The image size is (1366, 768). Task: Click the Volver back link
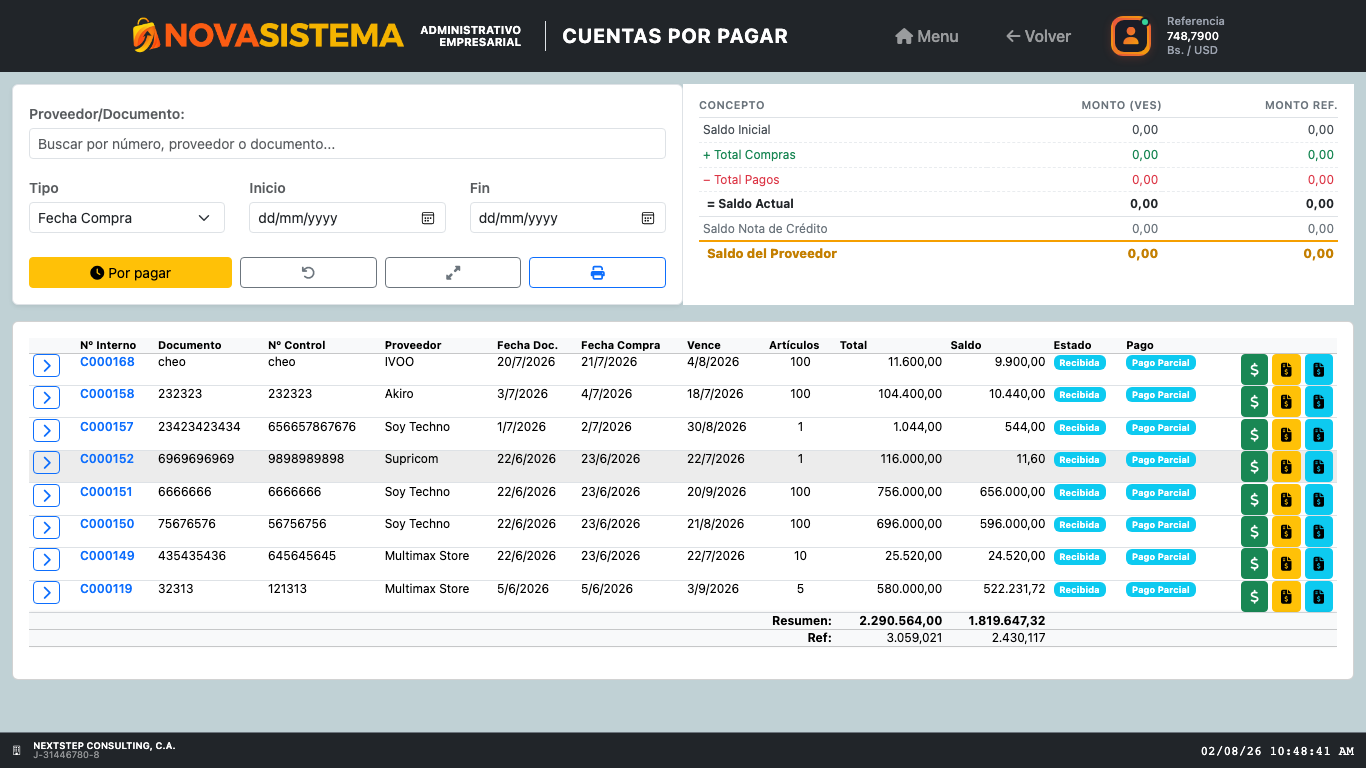pos(1038,36)
